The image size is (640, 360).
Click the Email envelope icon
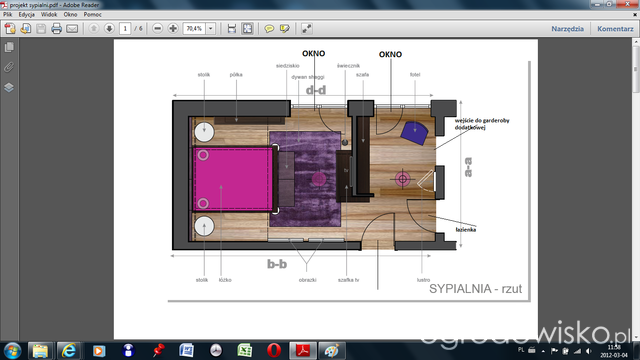click(x=72, y=29)
